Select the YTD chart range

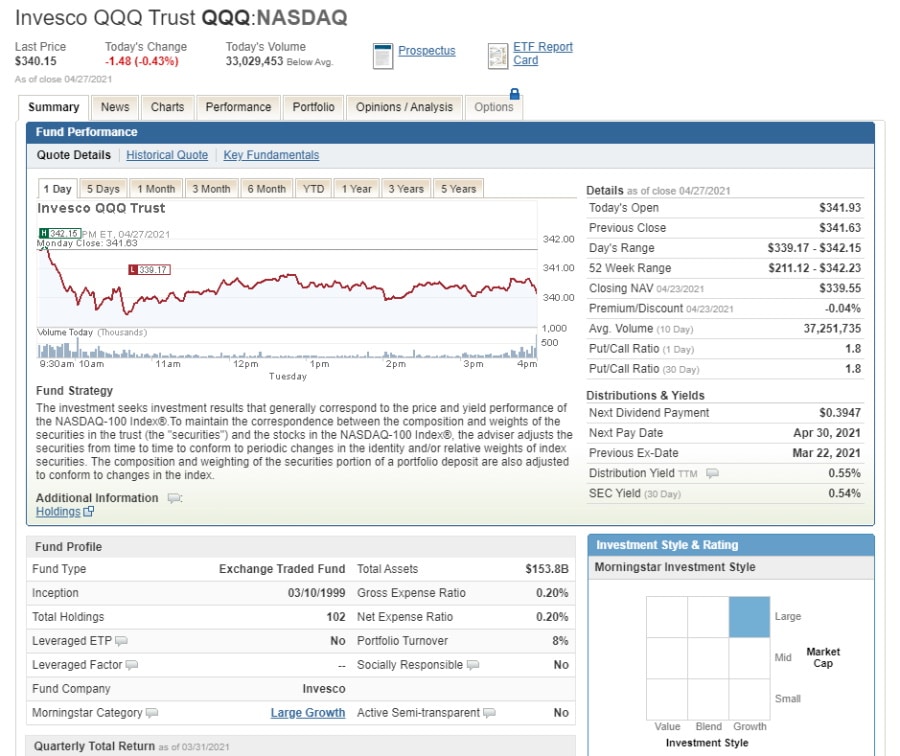[313, 189]
